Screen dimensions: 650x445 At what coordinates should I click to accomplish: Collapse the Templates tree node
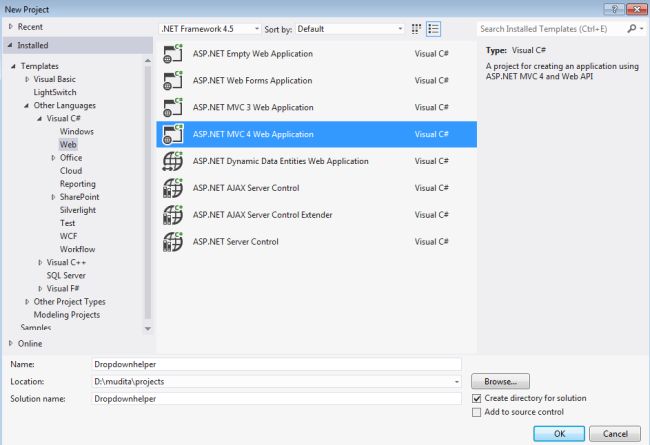tap(14, 66)
